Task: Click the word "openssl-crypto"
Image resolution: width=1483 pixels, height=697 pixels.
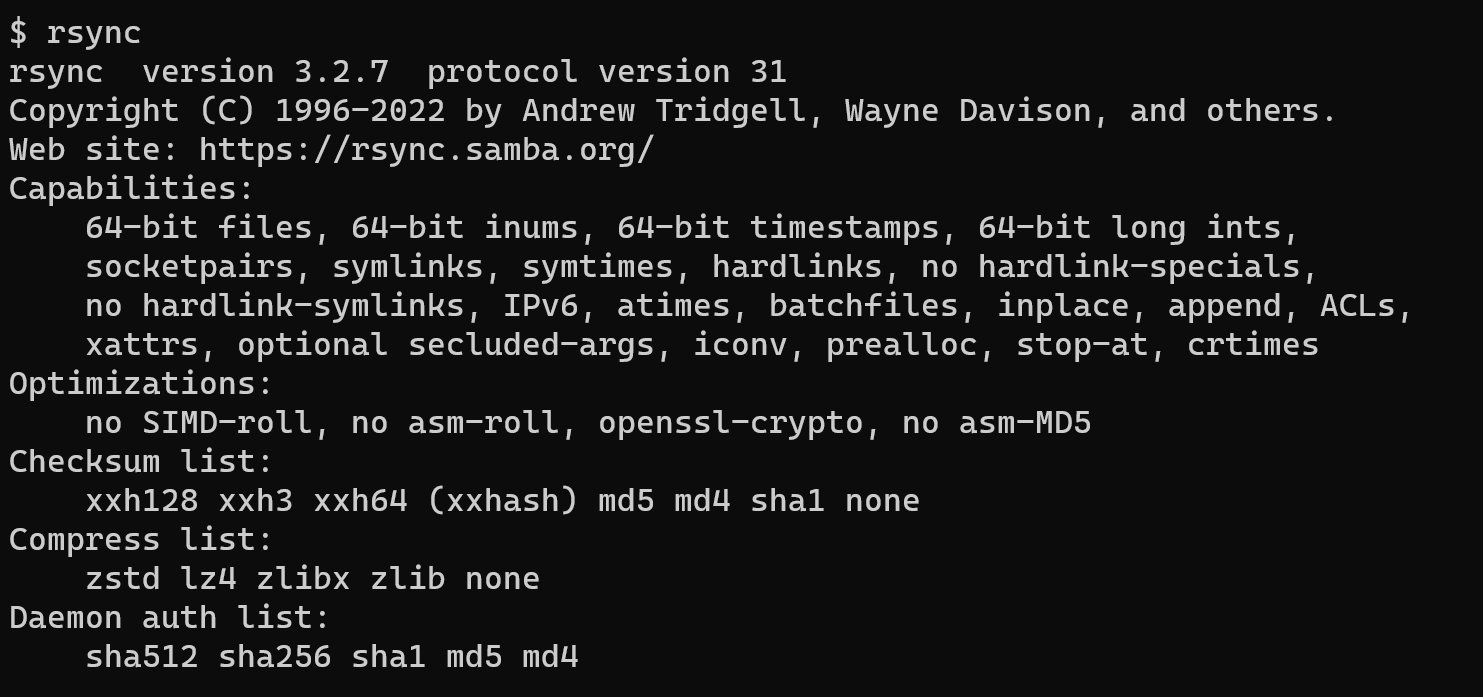Action: (730, 423)
